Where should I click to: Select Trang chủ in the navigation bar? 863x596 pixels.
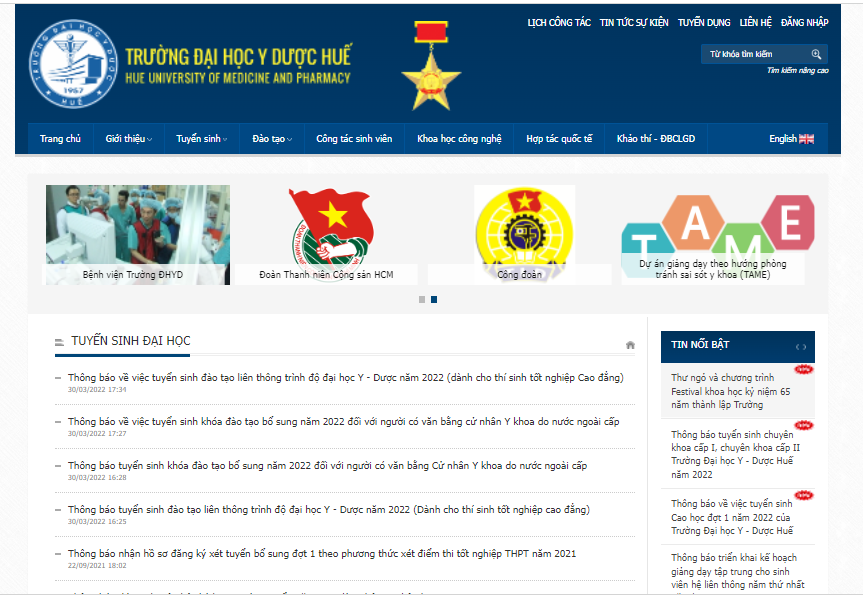[x=60, y=139]
